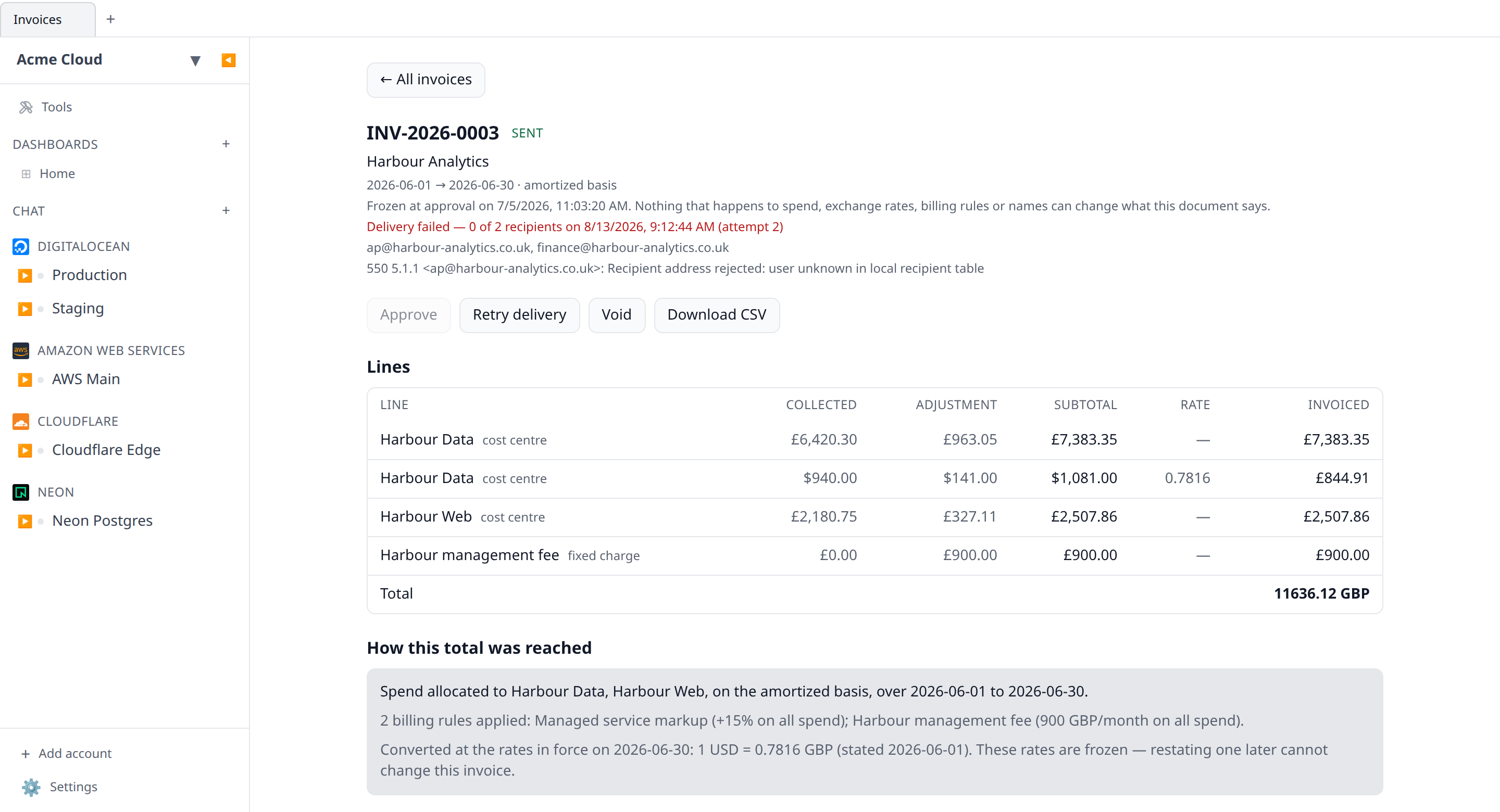Viewport: 1500px width, 812px height.
Task: Click the billing rules applied sentence
Action: coord(812,720)
